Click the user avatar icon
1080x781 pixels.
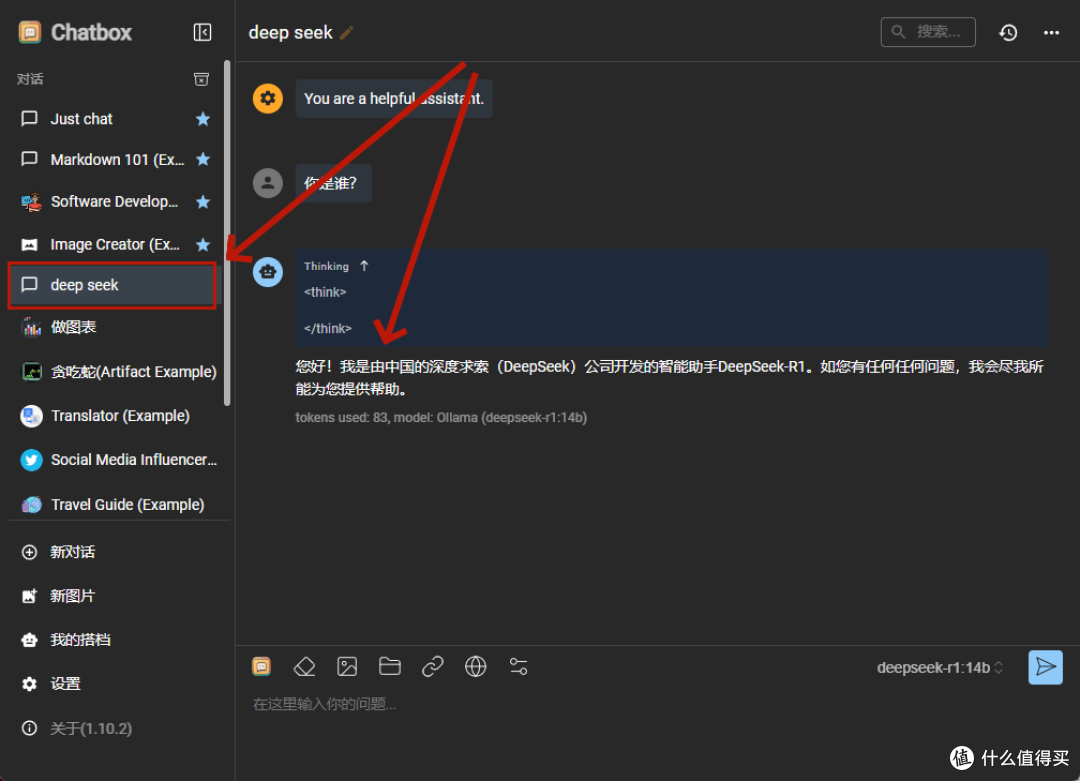[268, 183]
